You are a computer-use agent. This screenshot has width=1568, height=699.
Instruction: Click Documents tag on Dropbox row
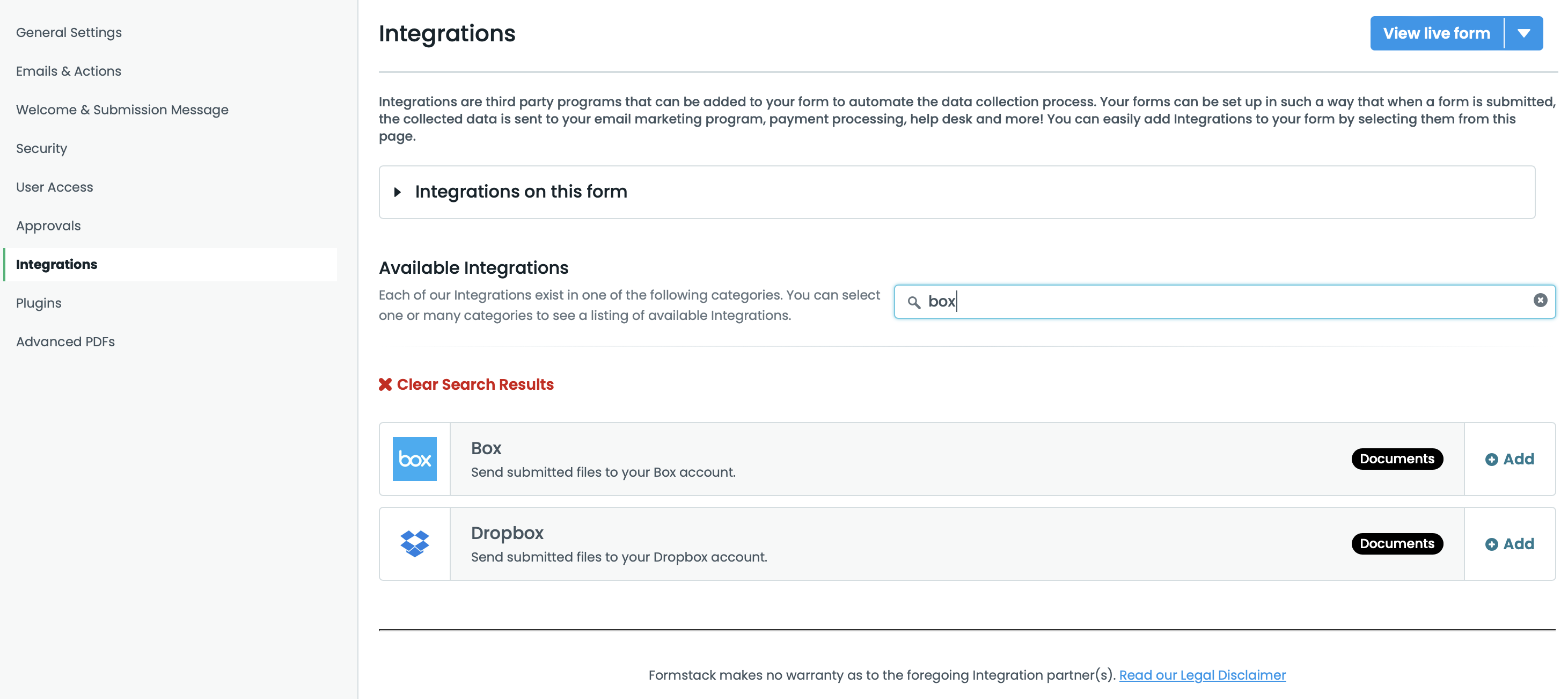(1396, 543)
